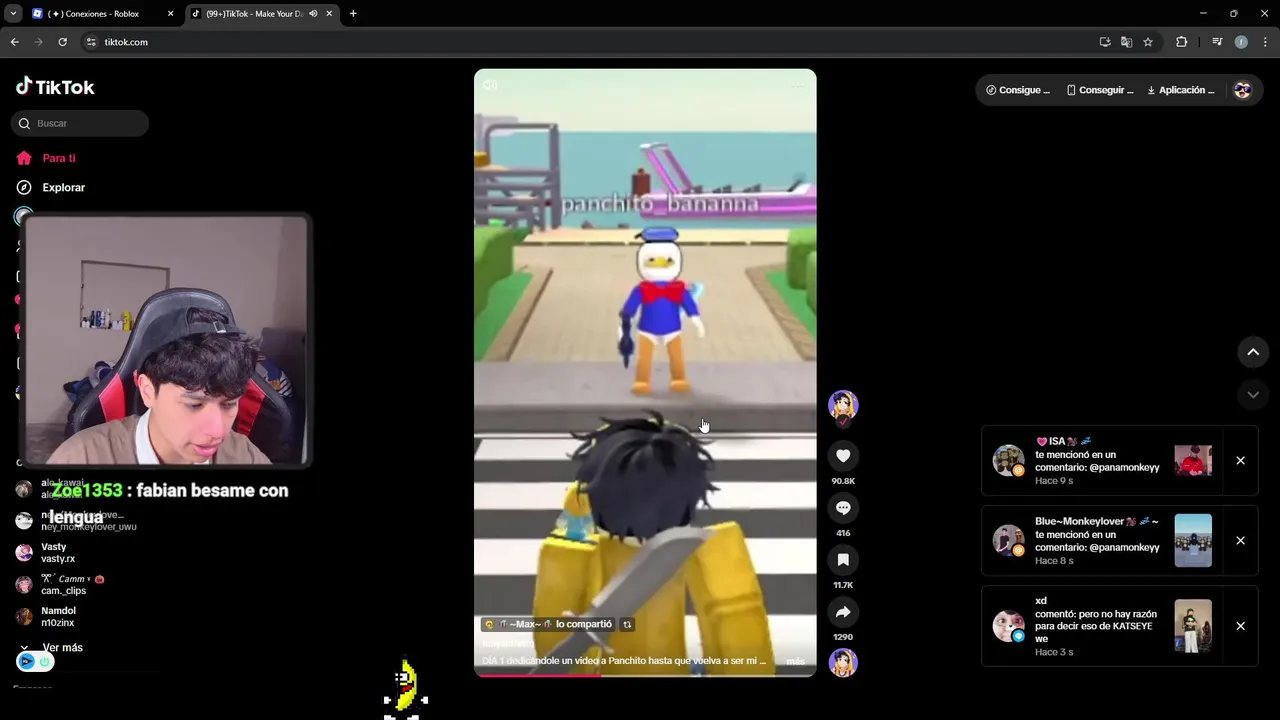Open thumbnail in Blue~Monkeylover notification
Viewport: 1280px width, 720px height.
pyautogui.click(x=1193, y=540)
